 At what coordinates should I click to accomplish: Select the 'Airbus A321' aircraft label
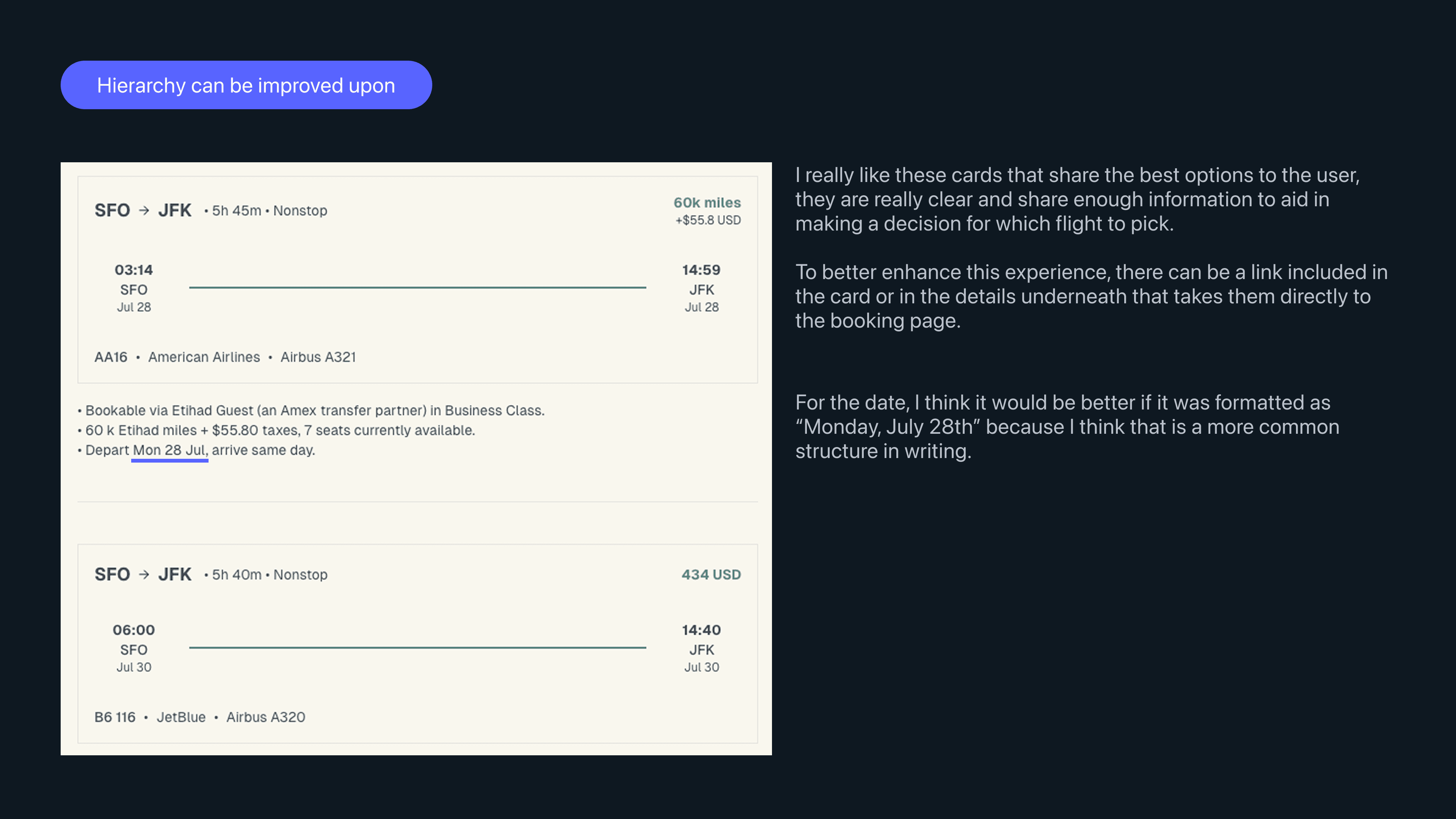coord(318,357)
